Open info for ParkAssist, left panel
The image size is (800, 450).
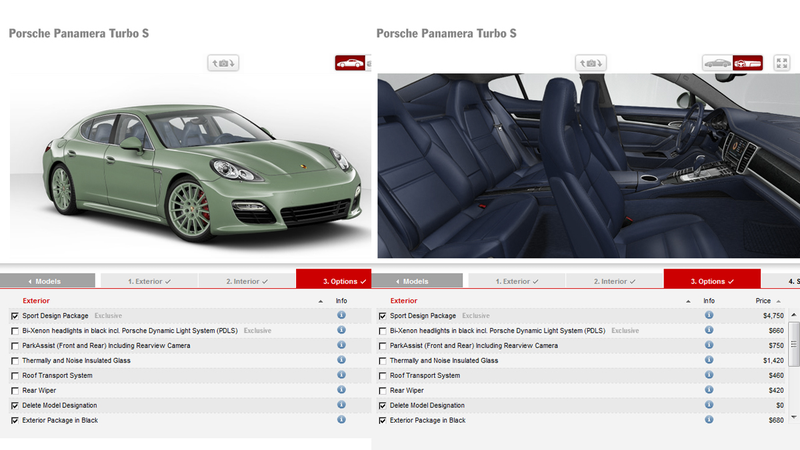[341, 345]
